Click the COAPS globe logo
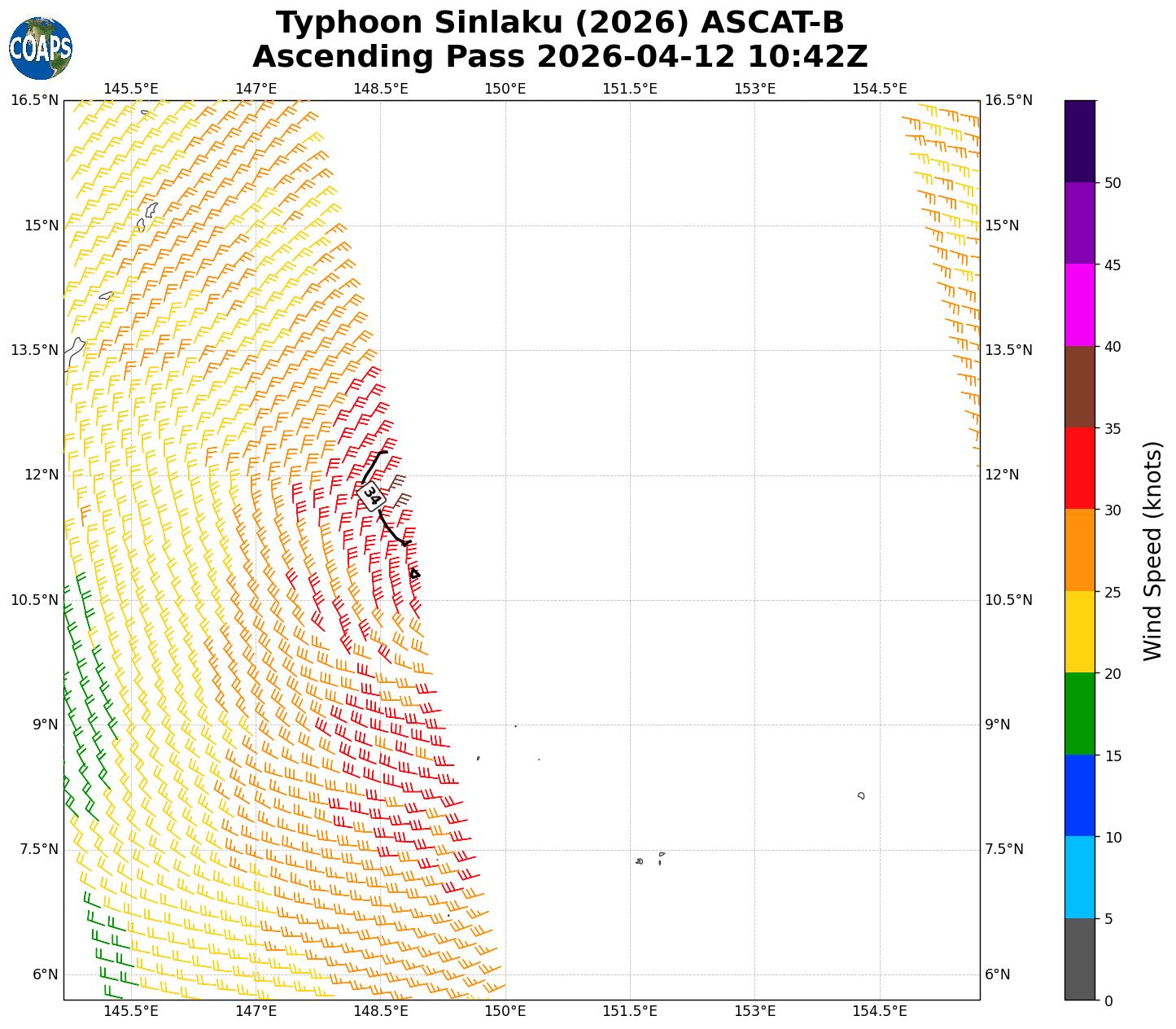 [x=41, y=49]
